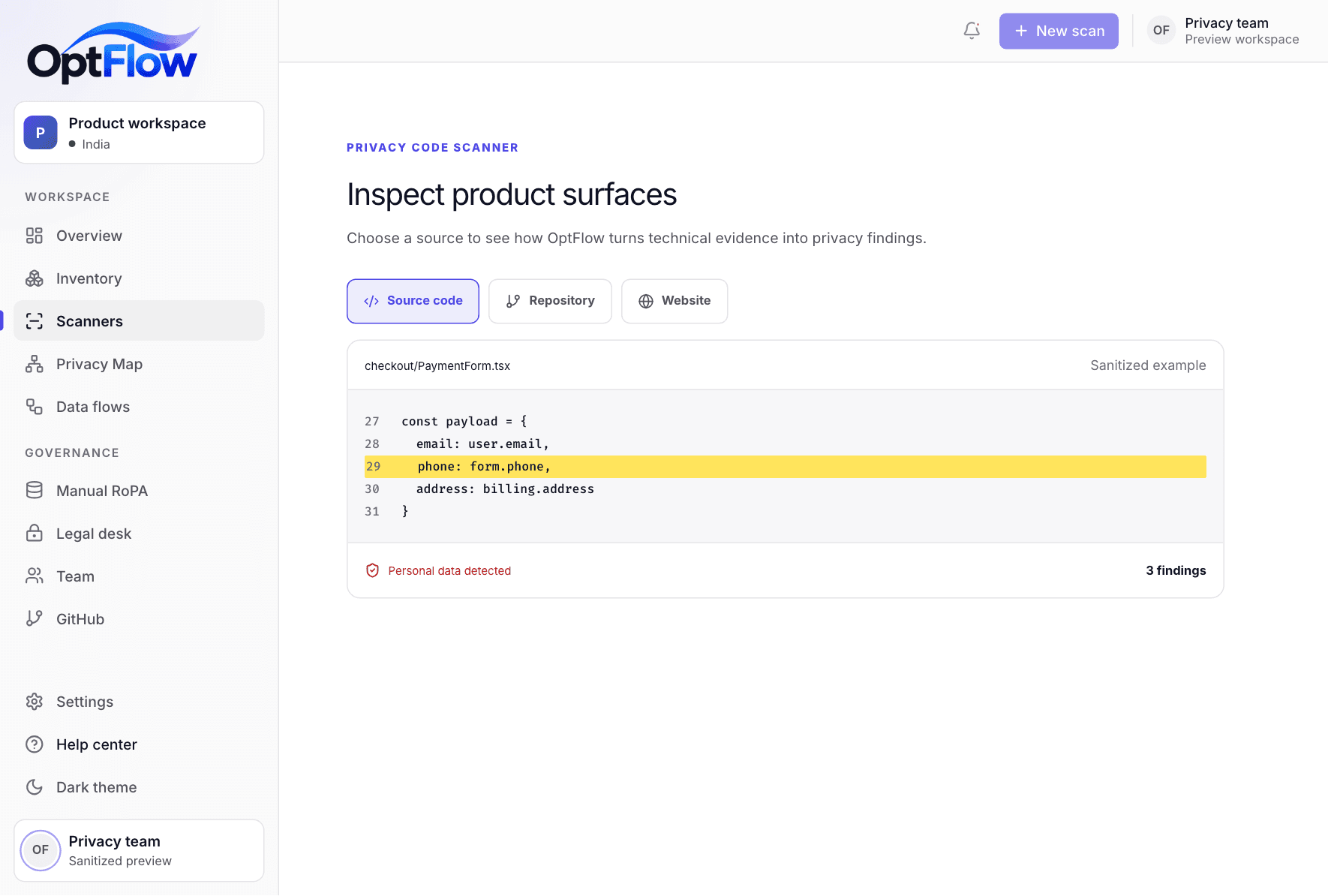Image resolution: width=1328 pixels, height=896 pixels.
Task: Click the Settings label in sidebar
Action: click(x=85, y=702)
